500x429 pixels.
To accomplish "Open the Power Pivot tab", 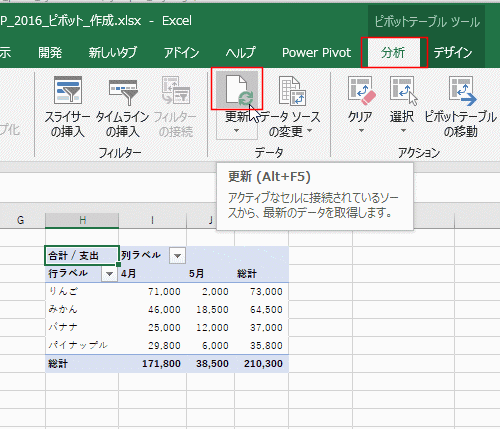I will click(x=317, y=53).
